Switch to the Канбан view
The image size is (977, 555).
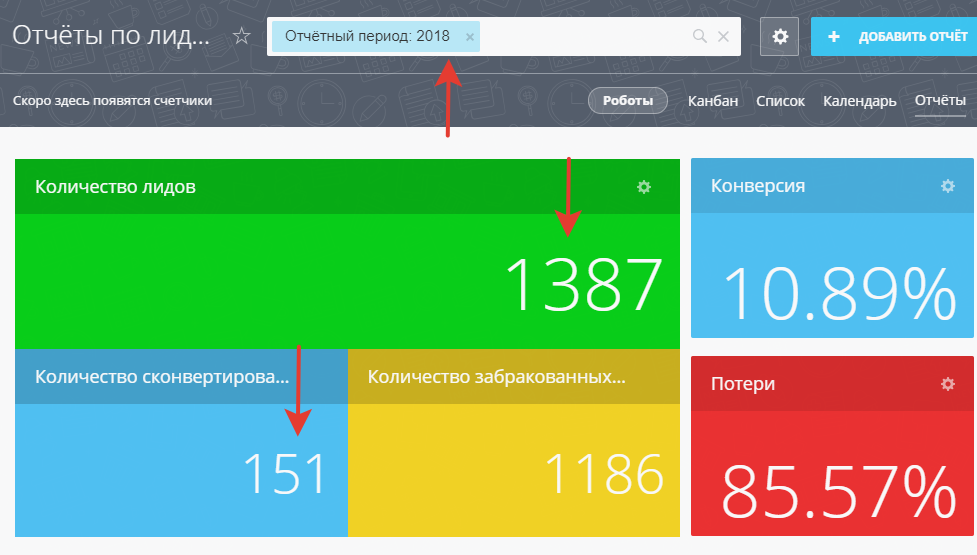coord(713,101)
